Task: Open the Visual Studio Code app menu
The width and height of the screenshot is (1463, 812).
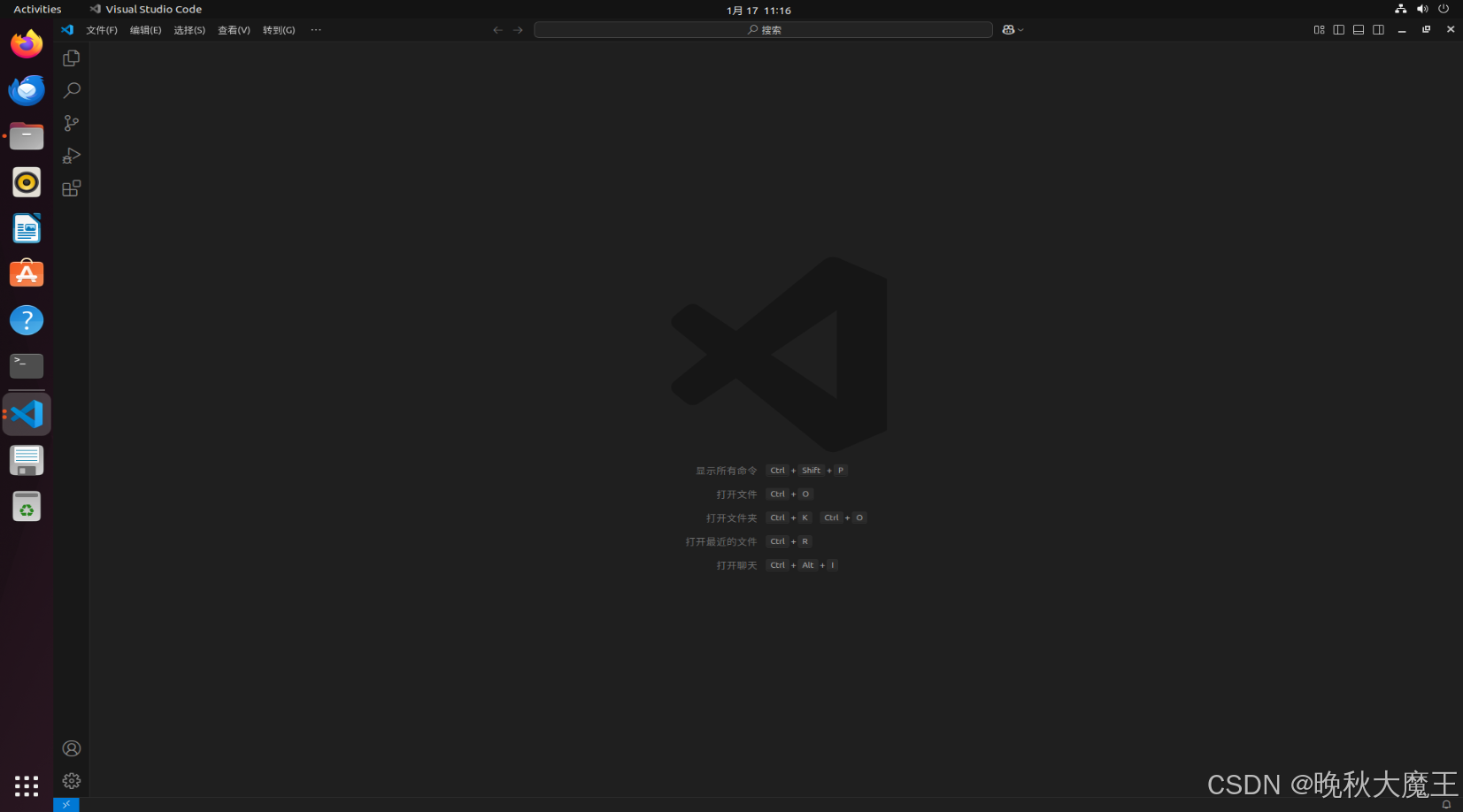Action: 146,10
